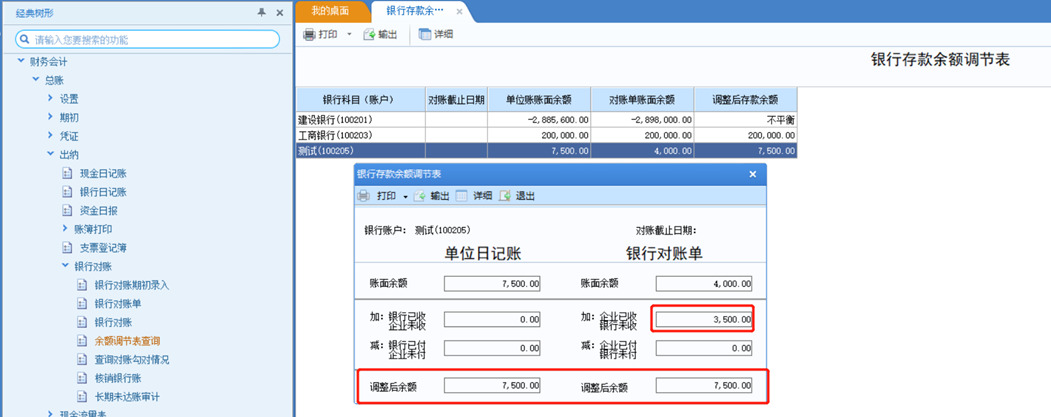Click the 详细 detail icon in main toolbar
The image size is (1051, 417).
click(x=425, y=34)
